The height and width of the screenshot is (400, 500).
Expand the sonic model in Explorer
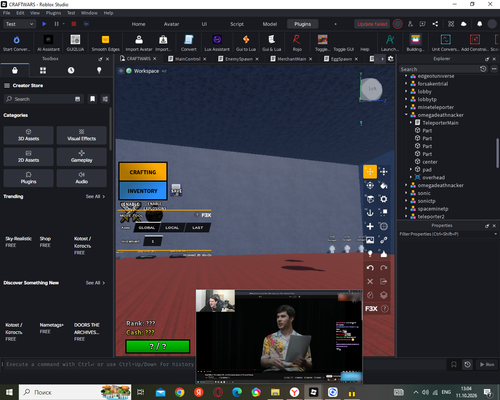click(x=406, y=193)
